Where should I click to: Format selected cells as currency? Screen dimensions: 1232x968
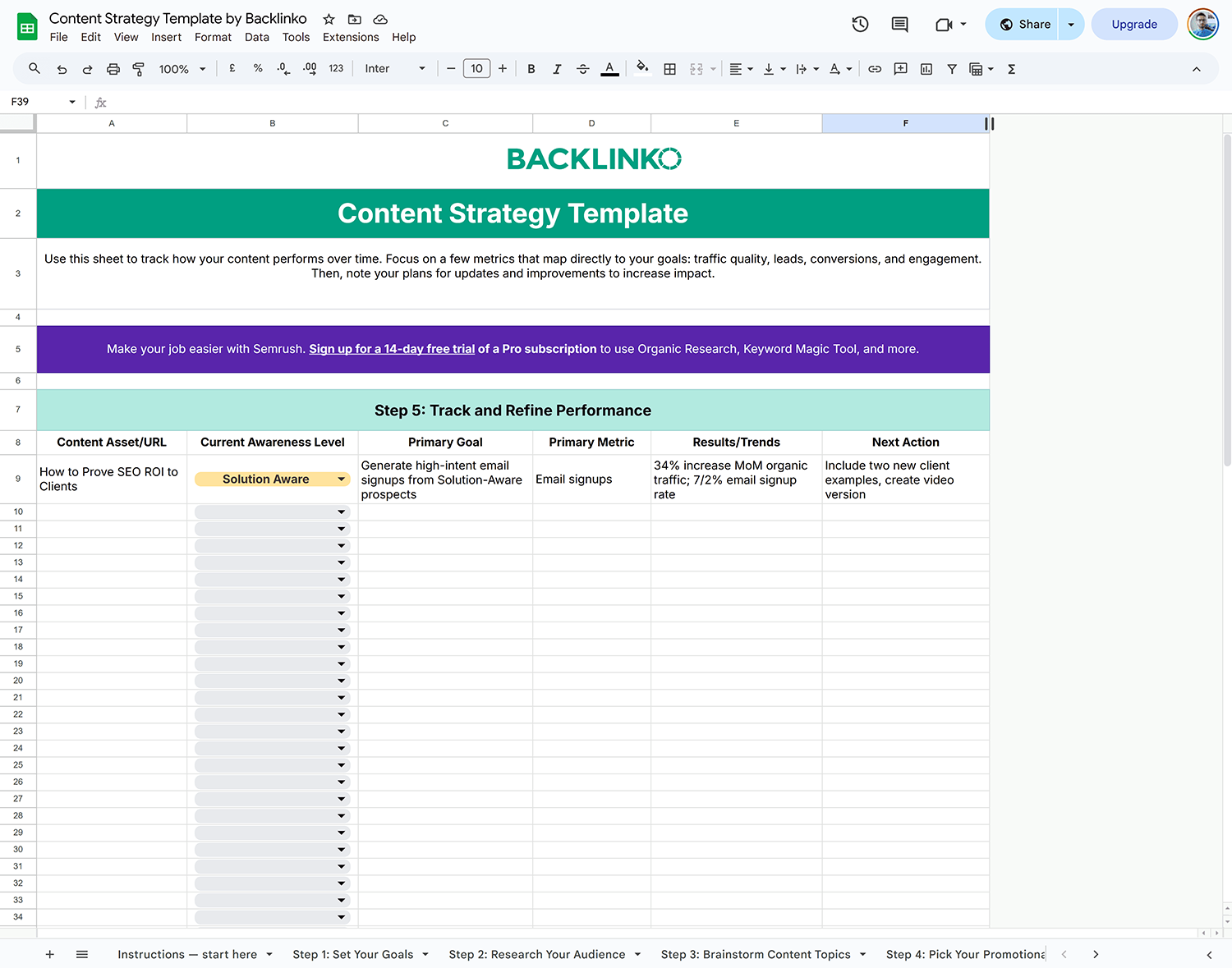[232, 69]
